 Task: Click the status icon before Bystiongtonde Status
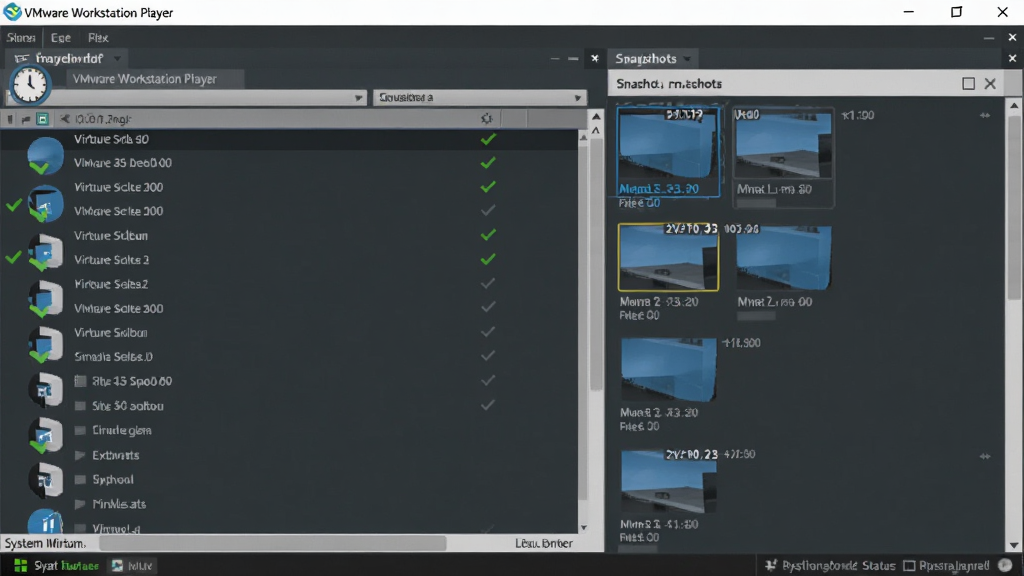771,566
